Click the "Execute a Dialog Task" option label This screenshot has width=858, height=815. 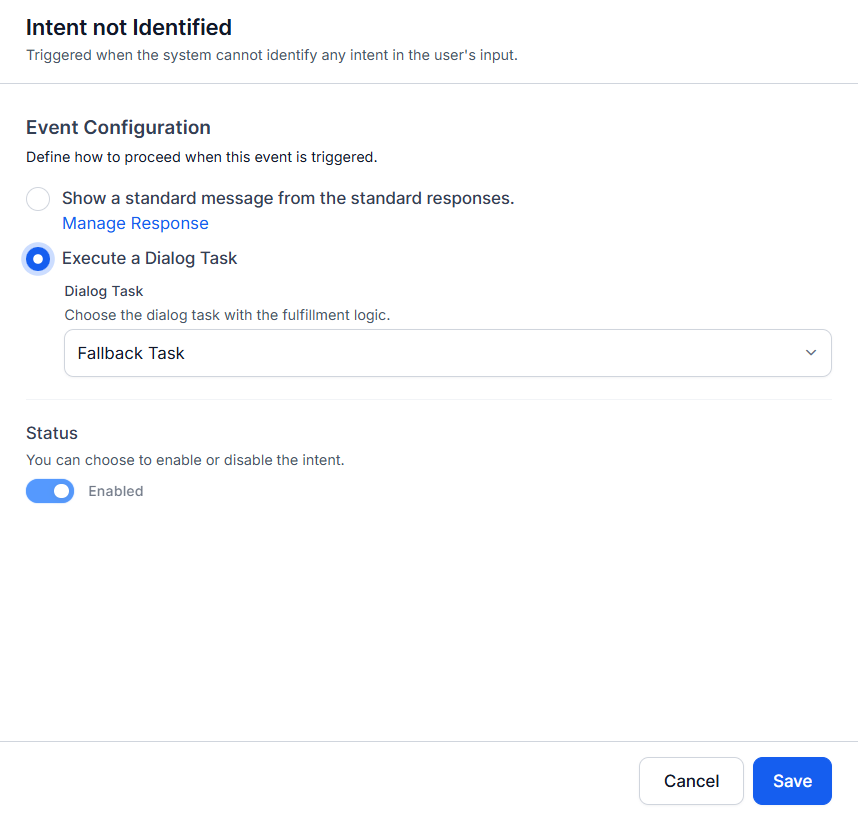pos(150,258)
